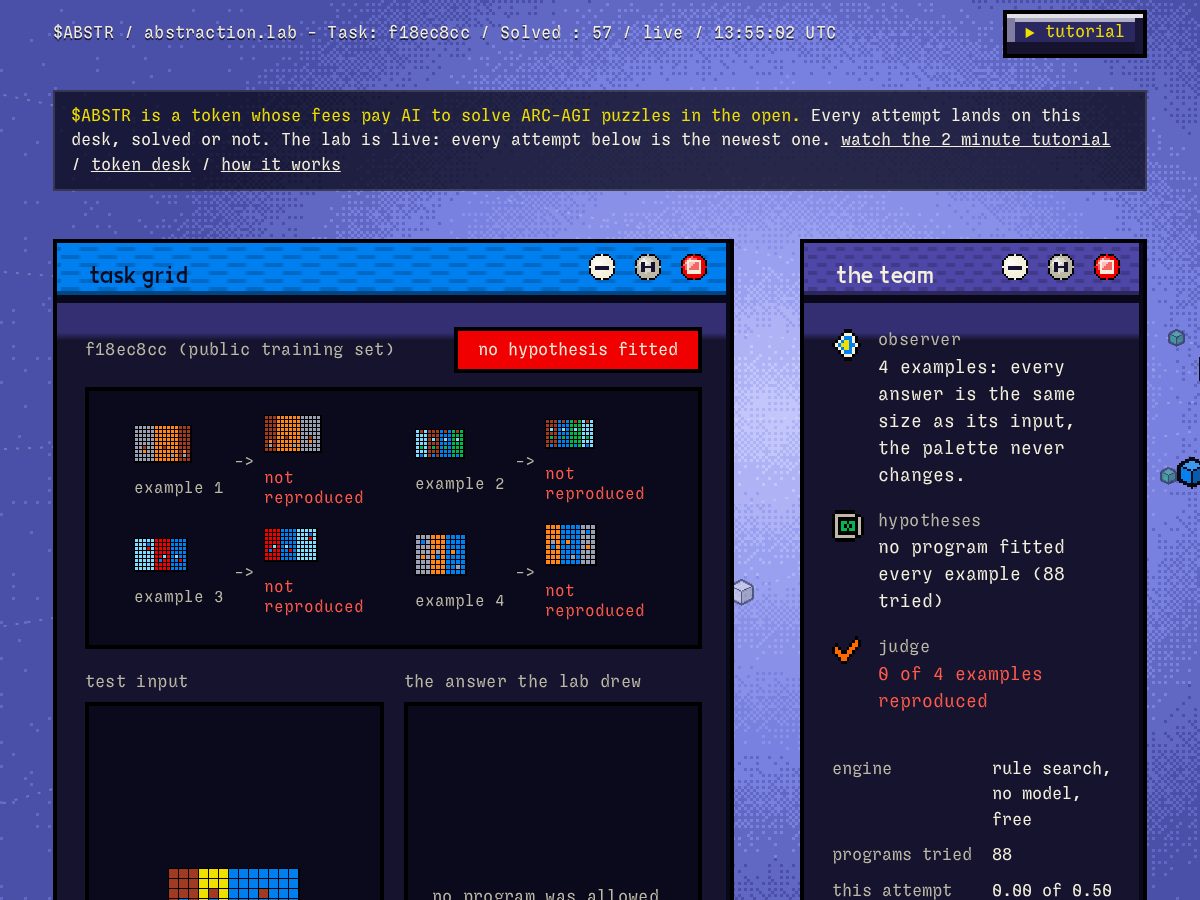Click the hypotheses agent icon

(847, 526)
